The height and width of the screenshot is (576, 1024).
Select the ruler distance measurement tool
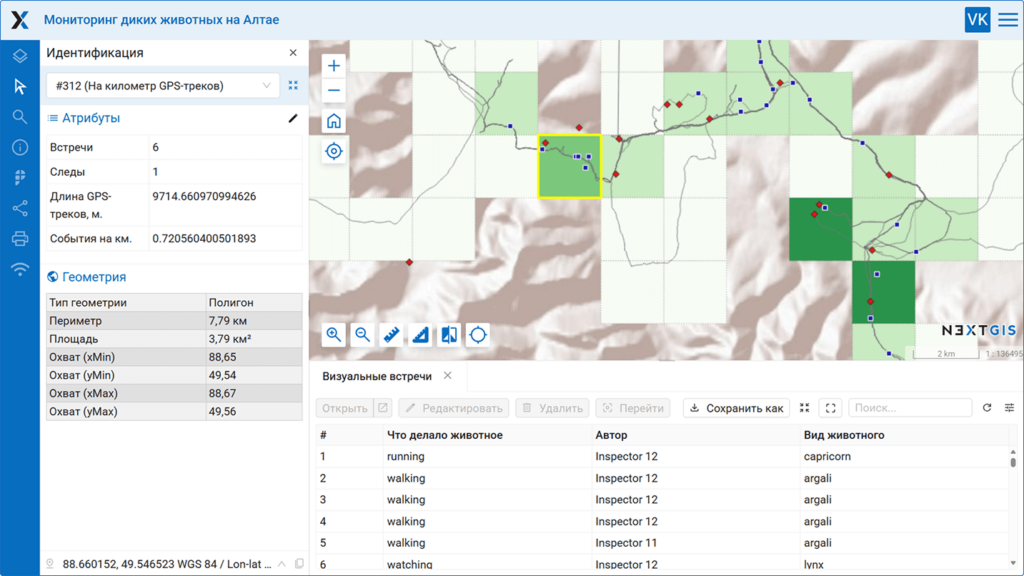click(x=391, y=335)
